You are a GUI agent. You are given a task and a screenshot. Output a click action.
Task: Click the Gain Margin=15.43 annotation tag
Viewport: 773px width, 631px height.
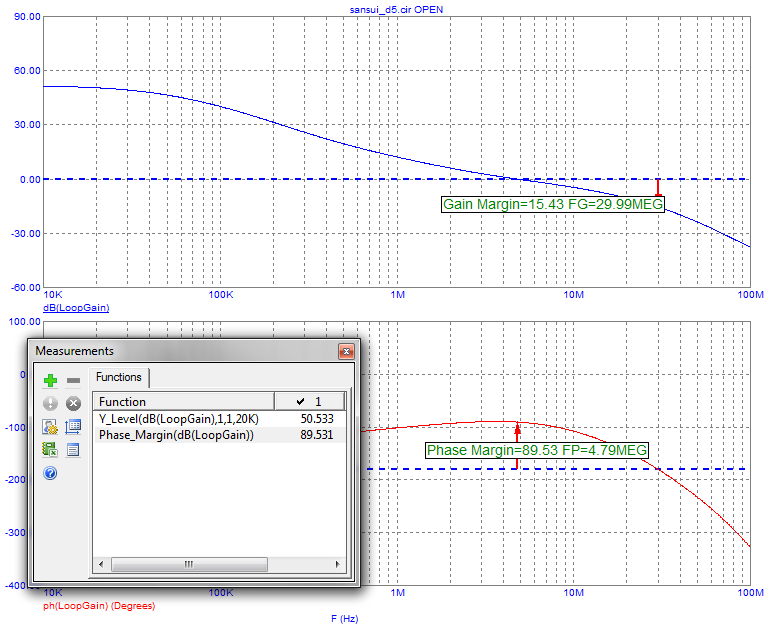coord(553,204)
